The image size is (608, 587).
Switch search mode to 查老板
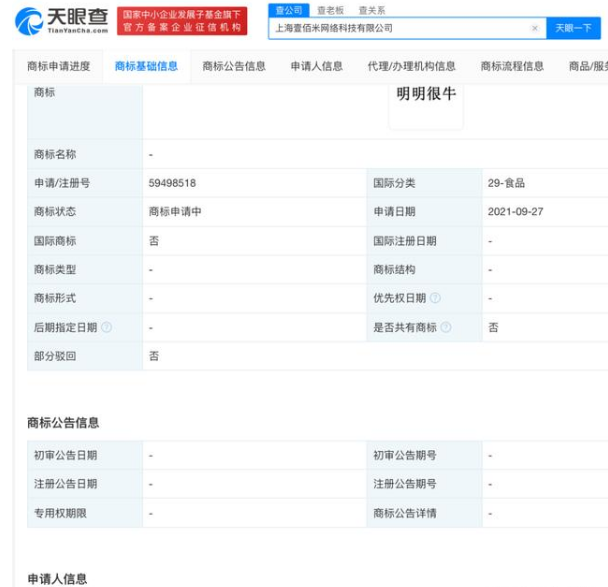[329, 10]
